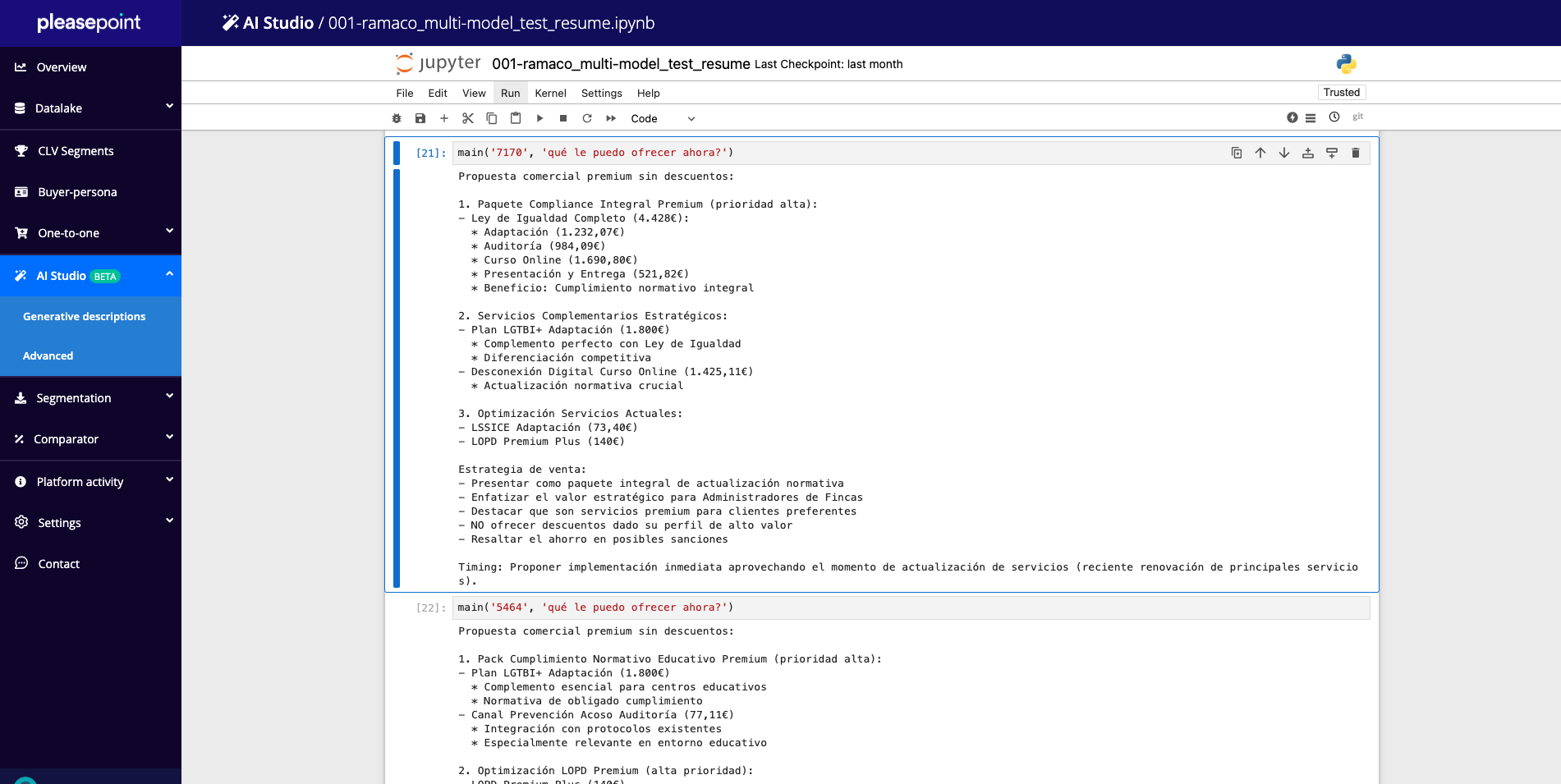Collapse the AI Studio sidebar section
This screenshot has width=1561, height=784.
point(169,274)
